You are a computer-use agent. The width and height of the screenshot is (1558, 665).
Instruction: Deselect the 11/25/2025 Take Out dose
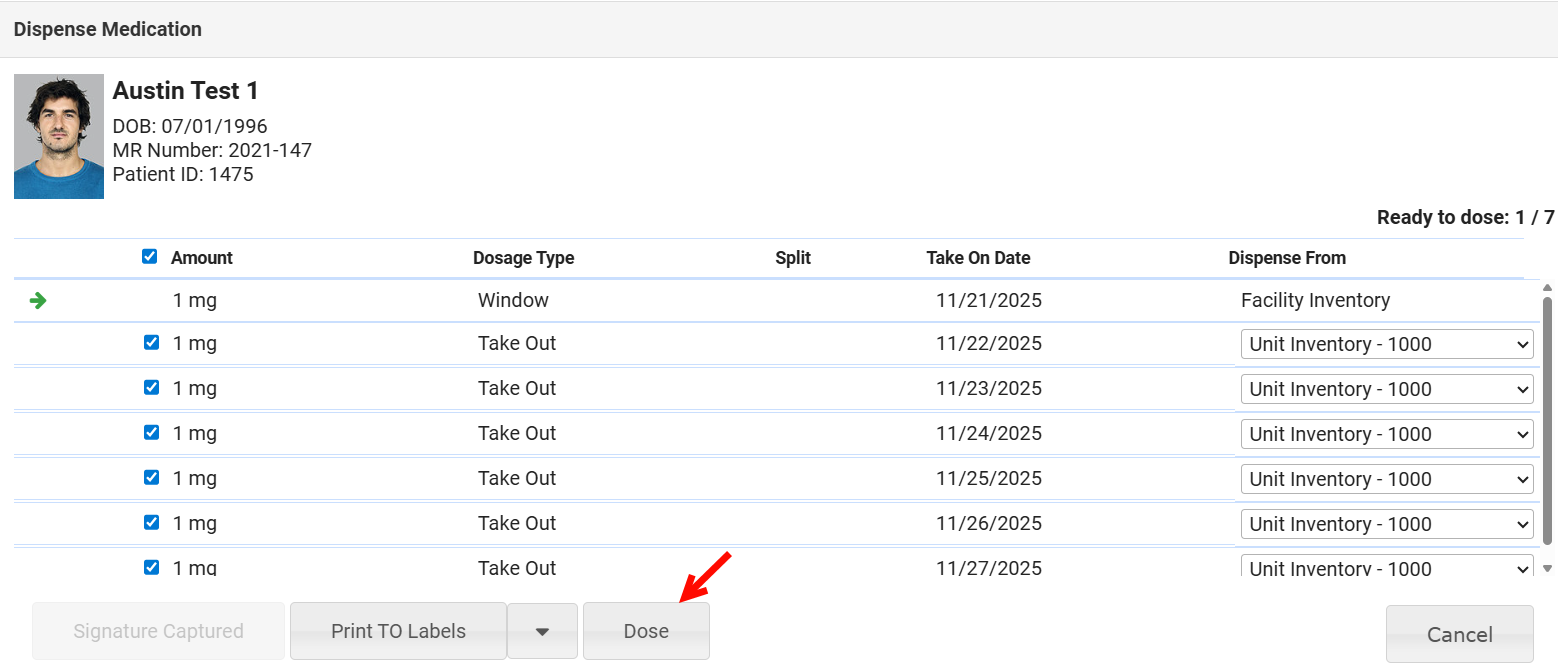(x=151, y=478)
